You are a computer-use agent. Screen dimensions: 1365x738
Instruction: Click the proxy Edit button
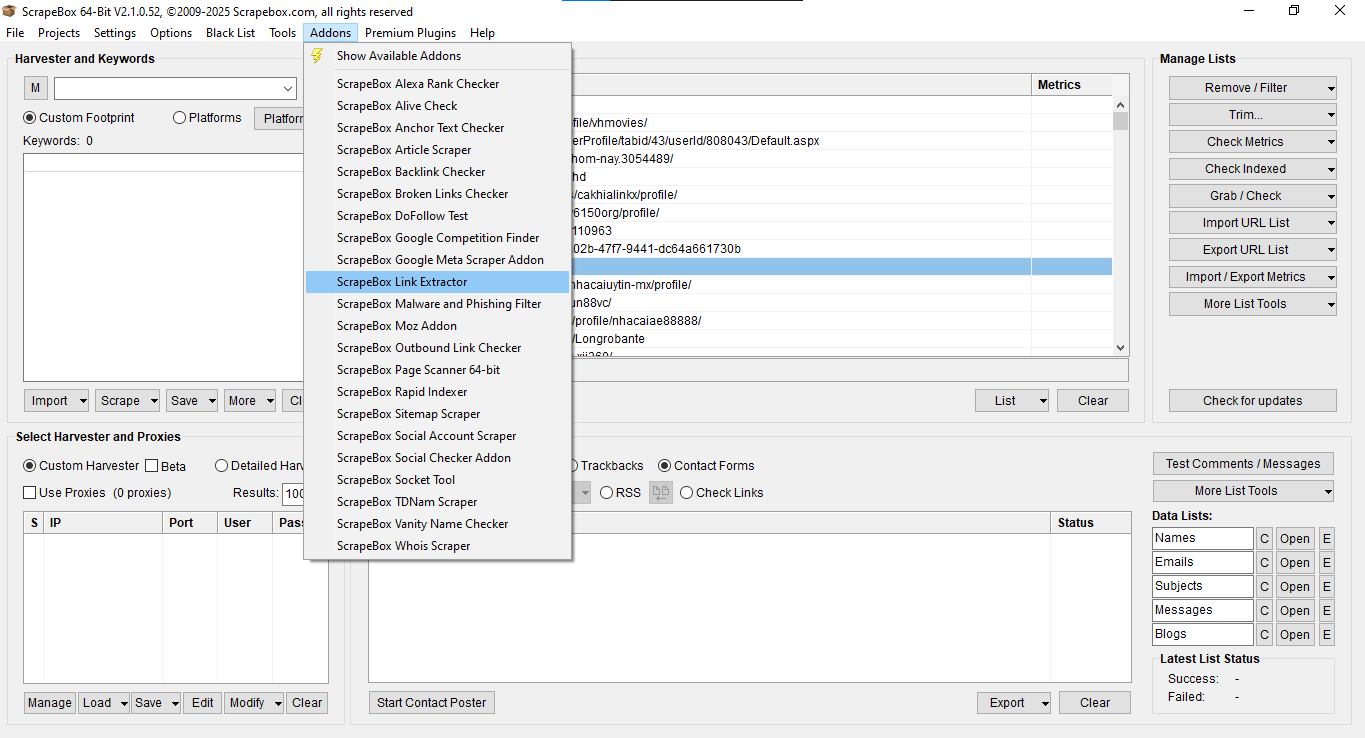[x=203, y=703]
